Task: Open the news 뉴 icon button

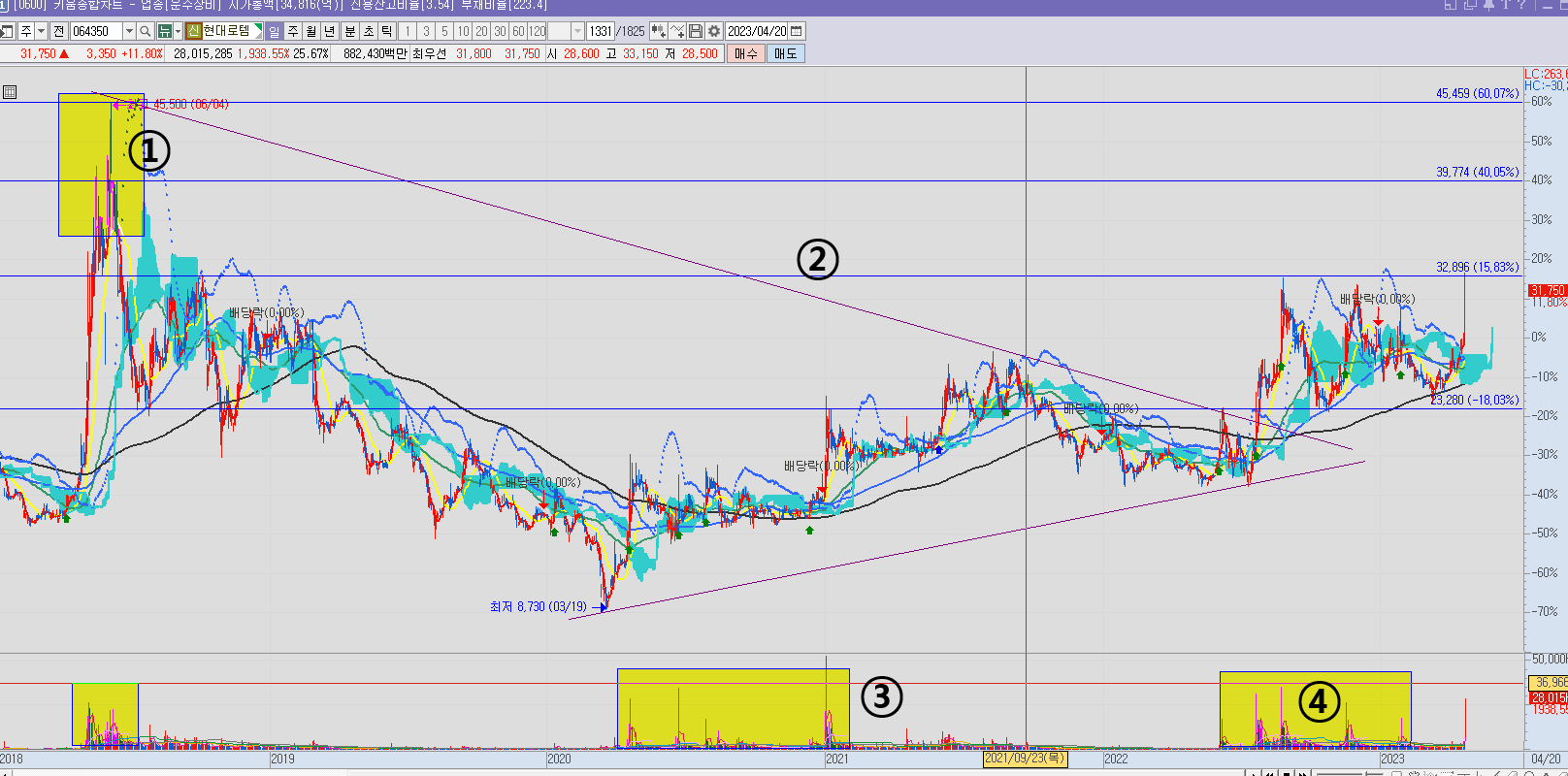Action: [164, 31]
